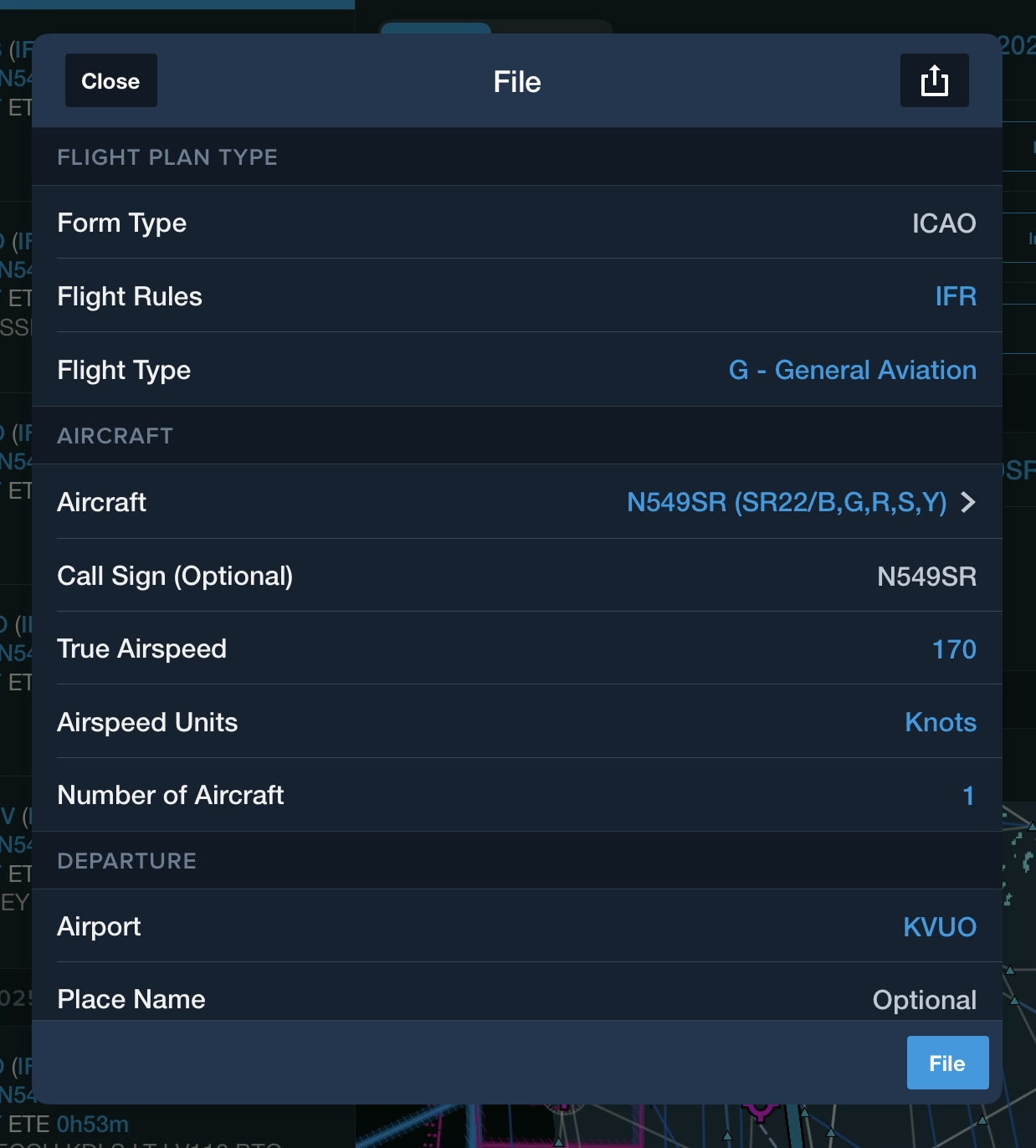The width and height of the screenshot is (1036, 1148).
Task: Open the share/export icon in the header
Action: tap(934, 80)
